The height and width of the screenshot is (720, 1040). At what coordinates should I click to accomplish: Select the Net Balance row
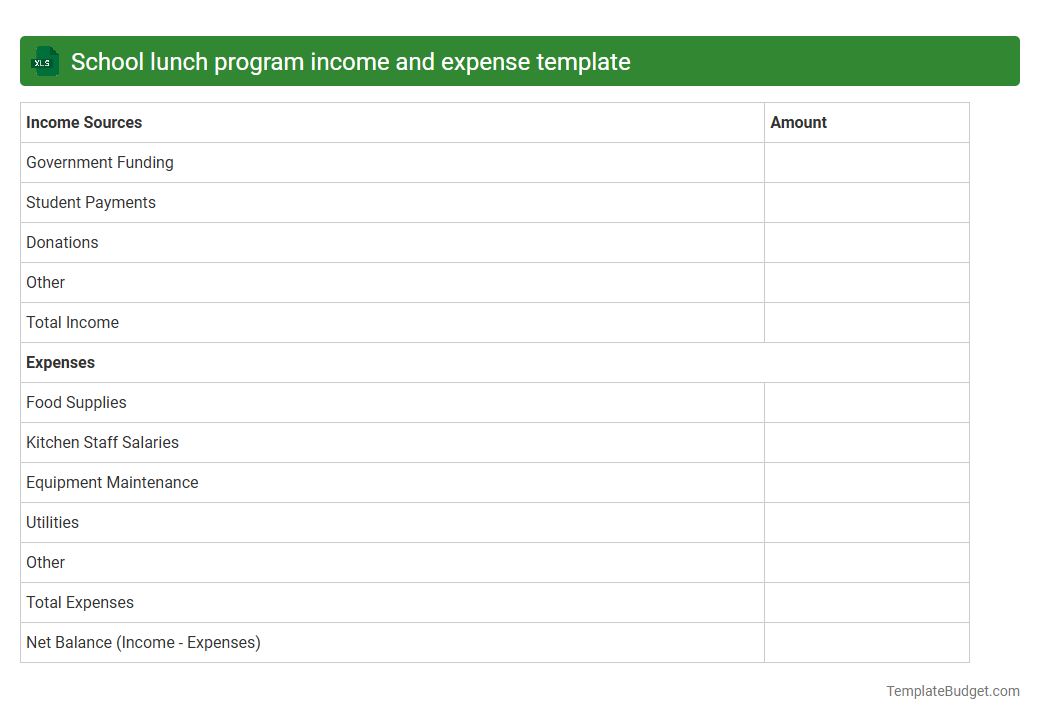(143, 642)
